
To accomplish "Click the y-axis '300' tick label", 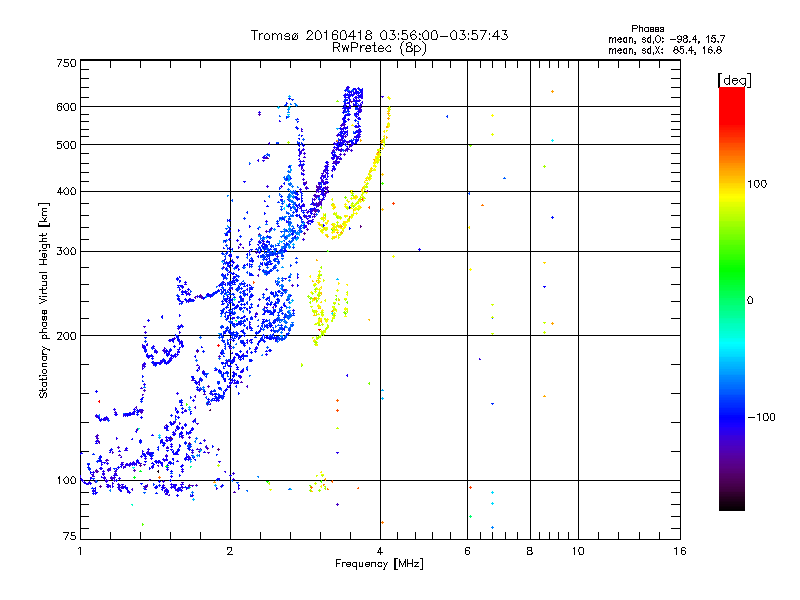I will pos(66,252).
